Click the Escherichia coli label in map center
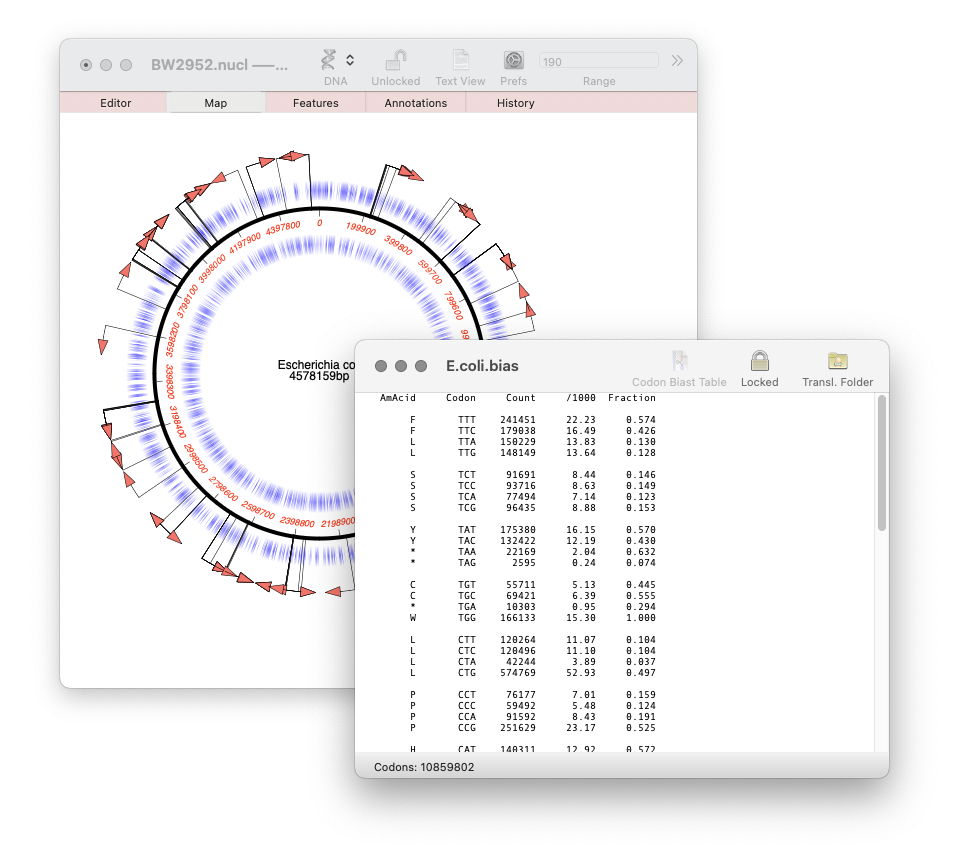The width and height of the screenshot is (968, 850). (x=316, y=365)
